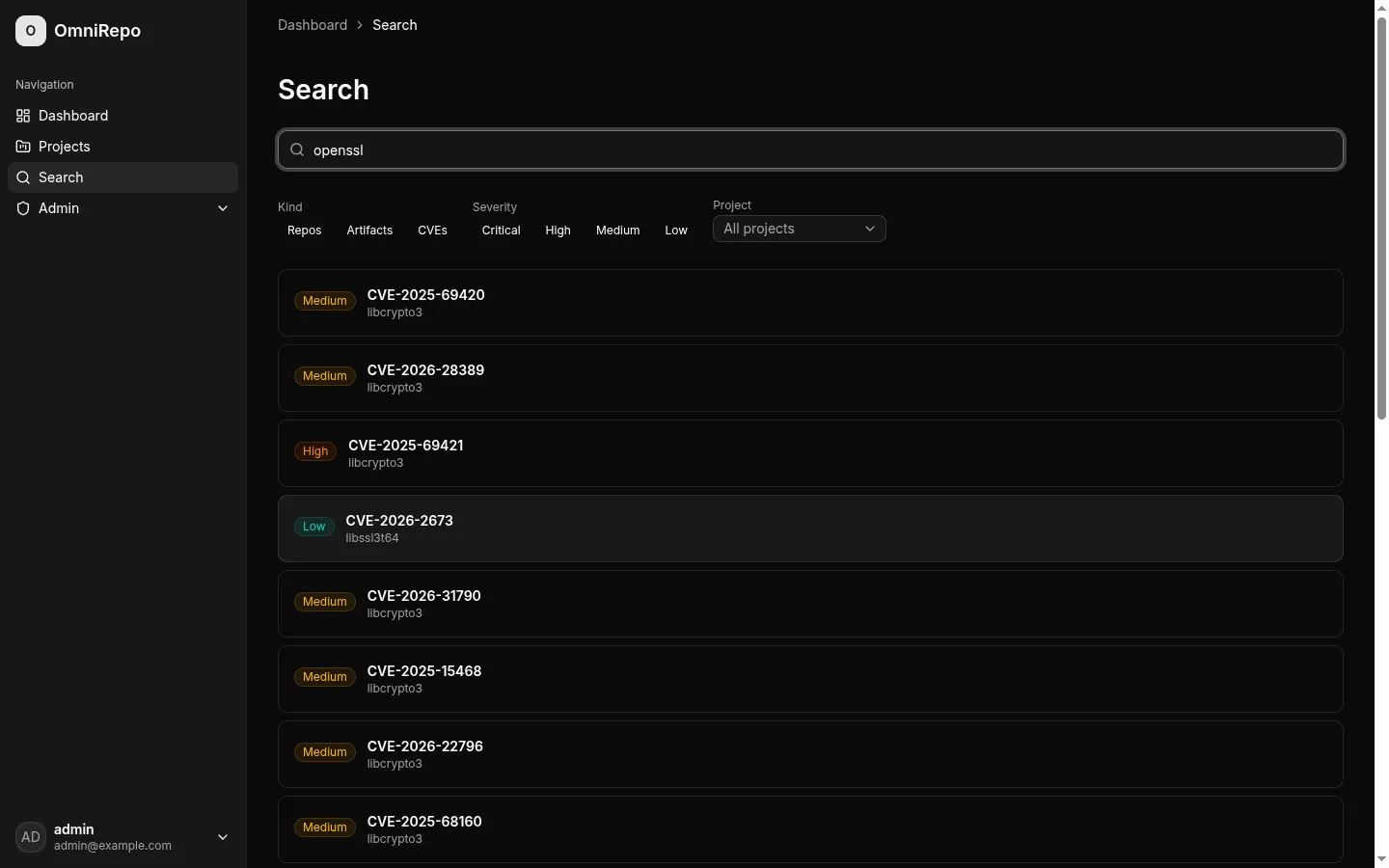Viewport: 1389px width, 868px height.
Task: Click the Search magnifier icon in sidebar
Action: [x=23, y=177]
